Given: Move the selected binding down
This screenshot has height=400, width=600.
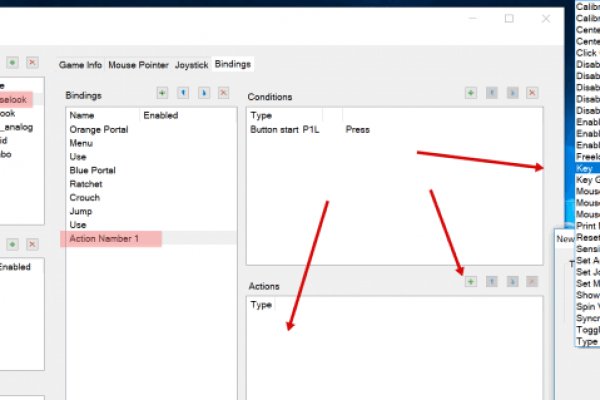Looking at the screenshot, I should click(x=204, y=93).
